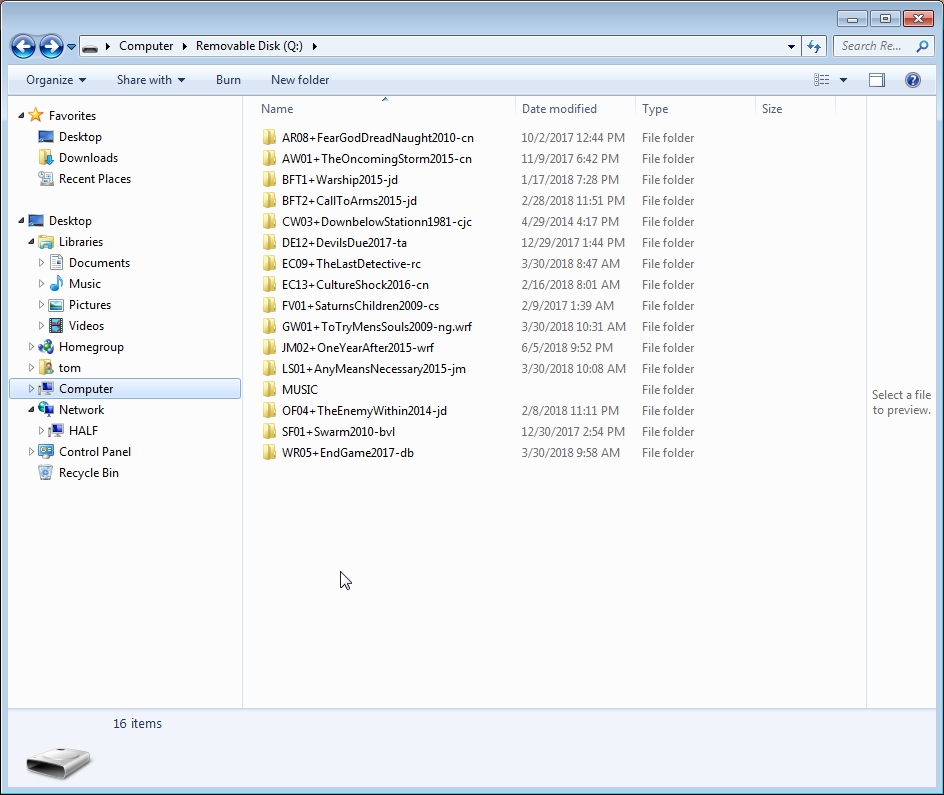
Task: Create a New folder
Action: coord(300,80)
